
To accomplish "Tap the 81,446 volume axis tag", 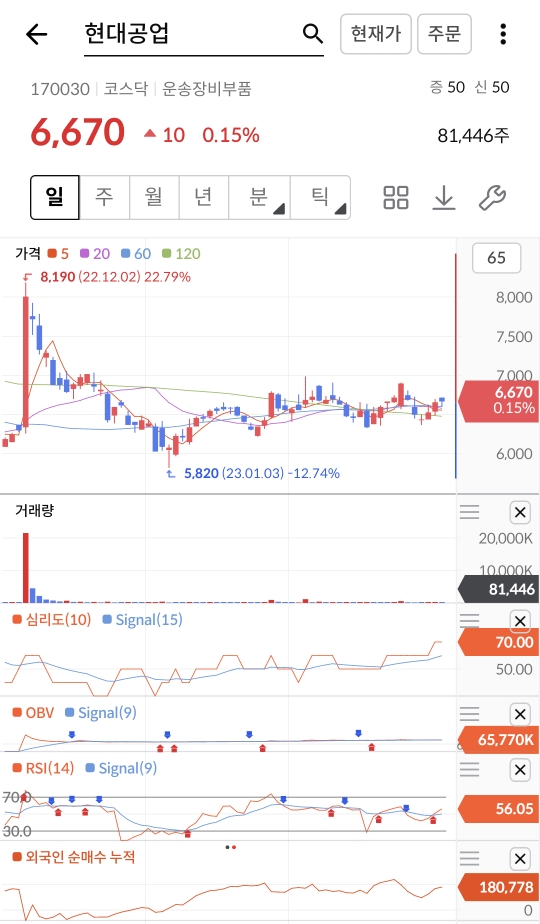I will (x=498, y=589).
